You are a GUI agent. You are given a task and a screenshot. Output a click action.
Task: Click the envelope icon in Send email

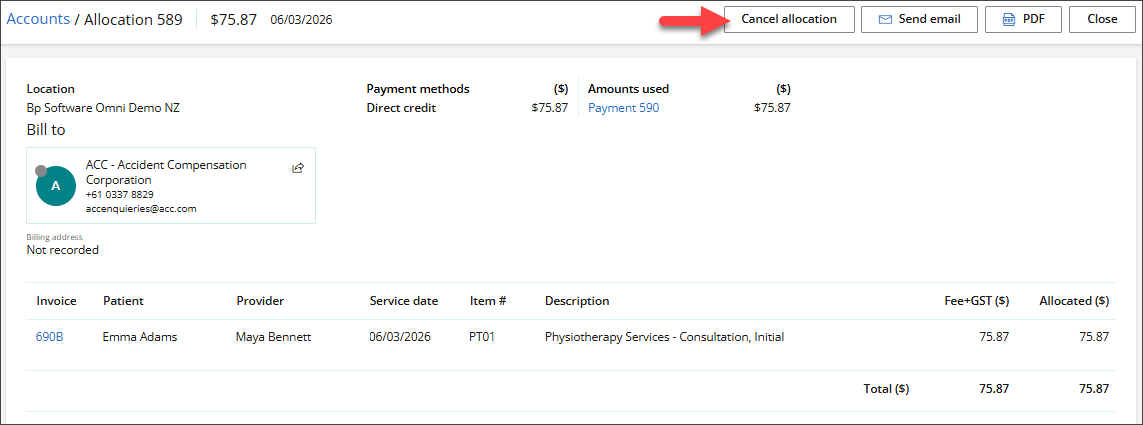pos(885,19)
